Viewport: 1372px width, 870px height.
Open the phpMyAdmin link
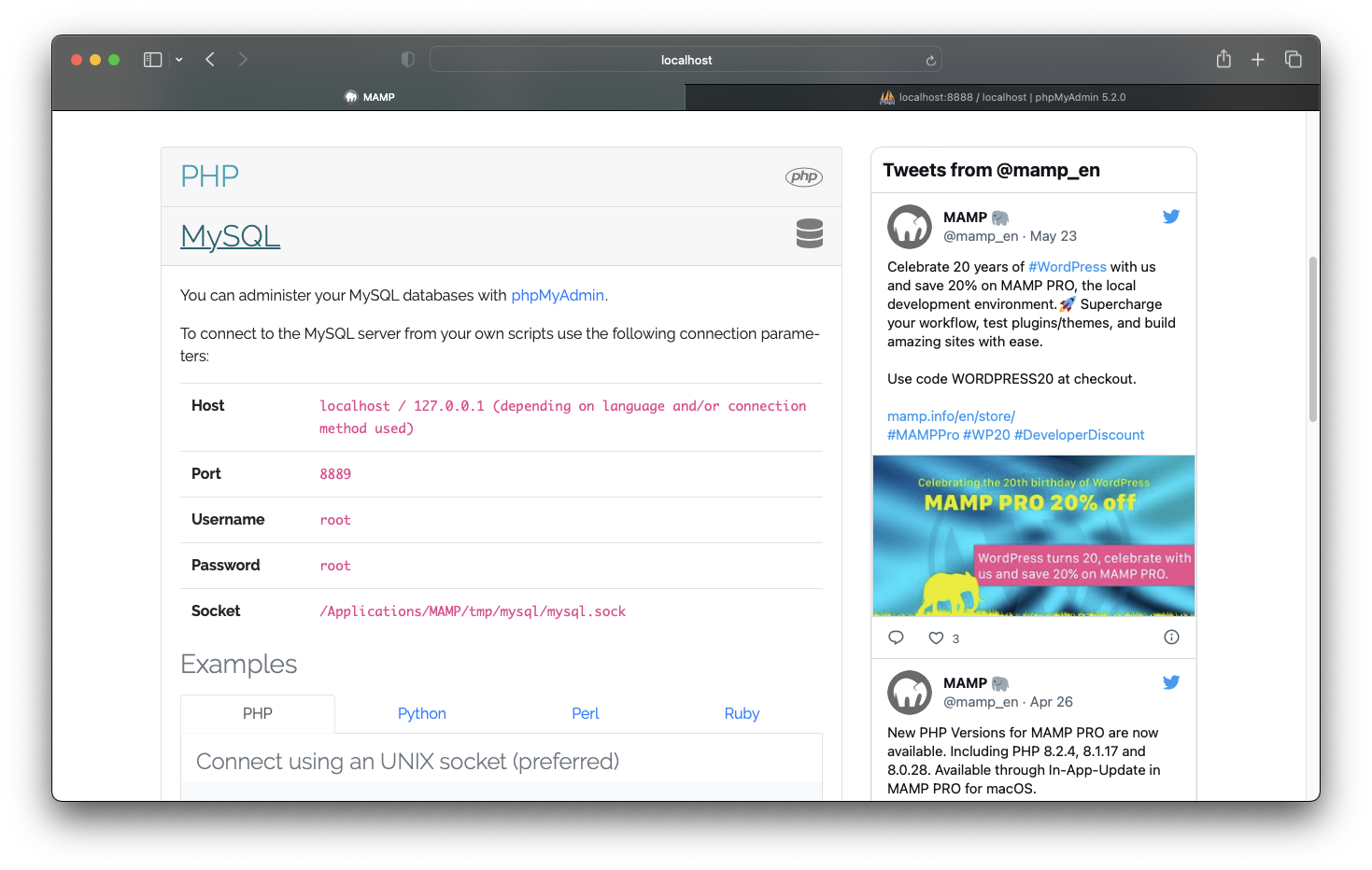tap(558, 295)
